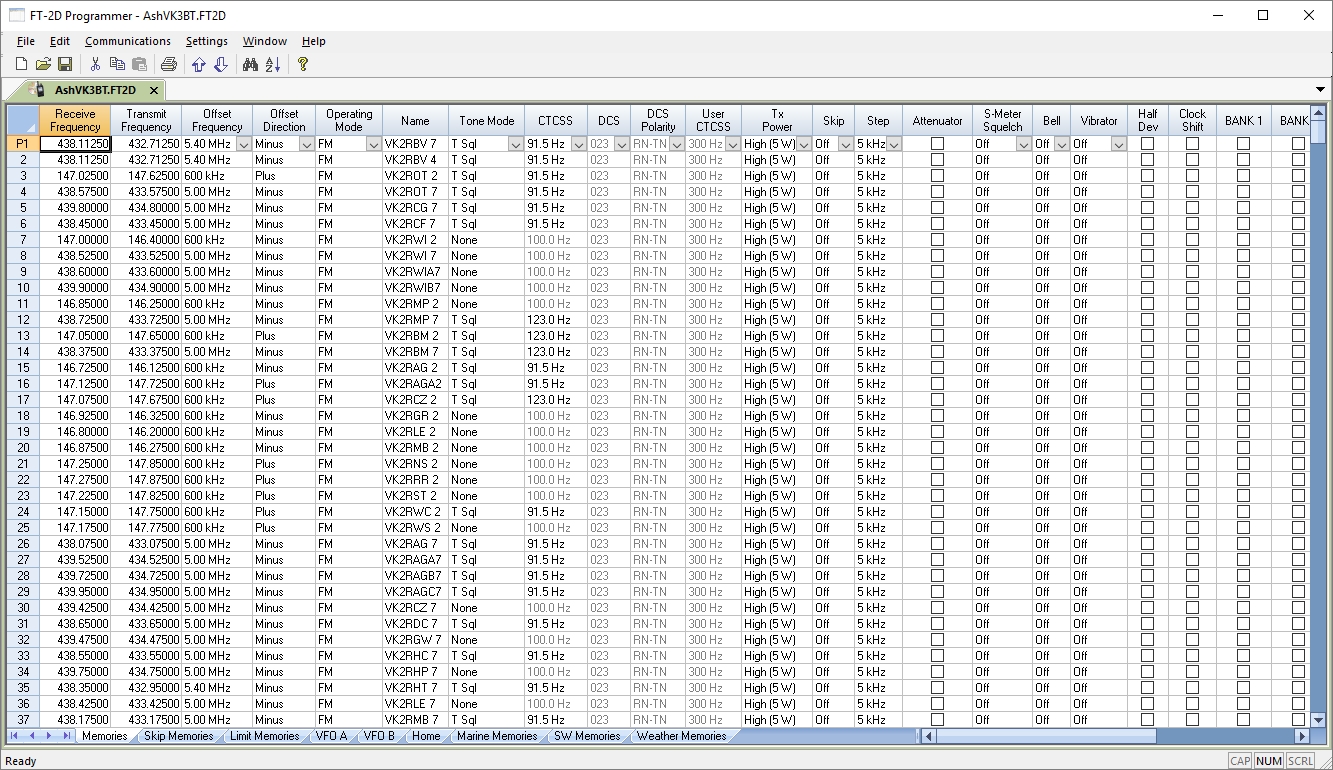Open the Edit menu

click(60, 41)
